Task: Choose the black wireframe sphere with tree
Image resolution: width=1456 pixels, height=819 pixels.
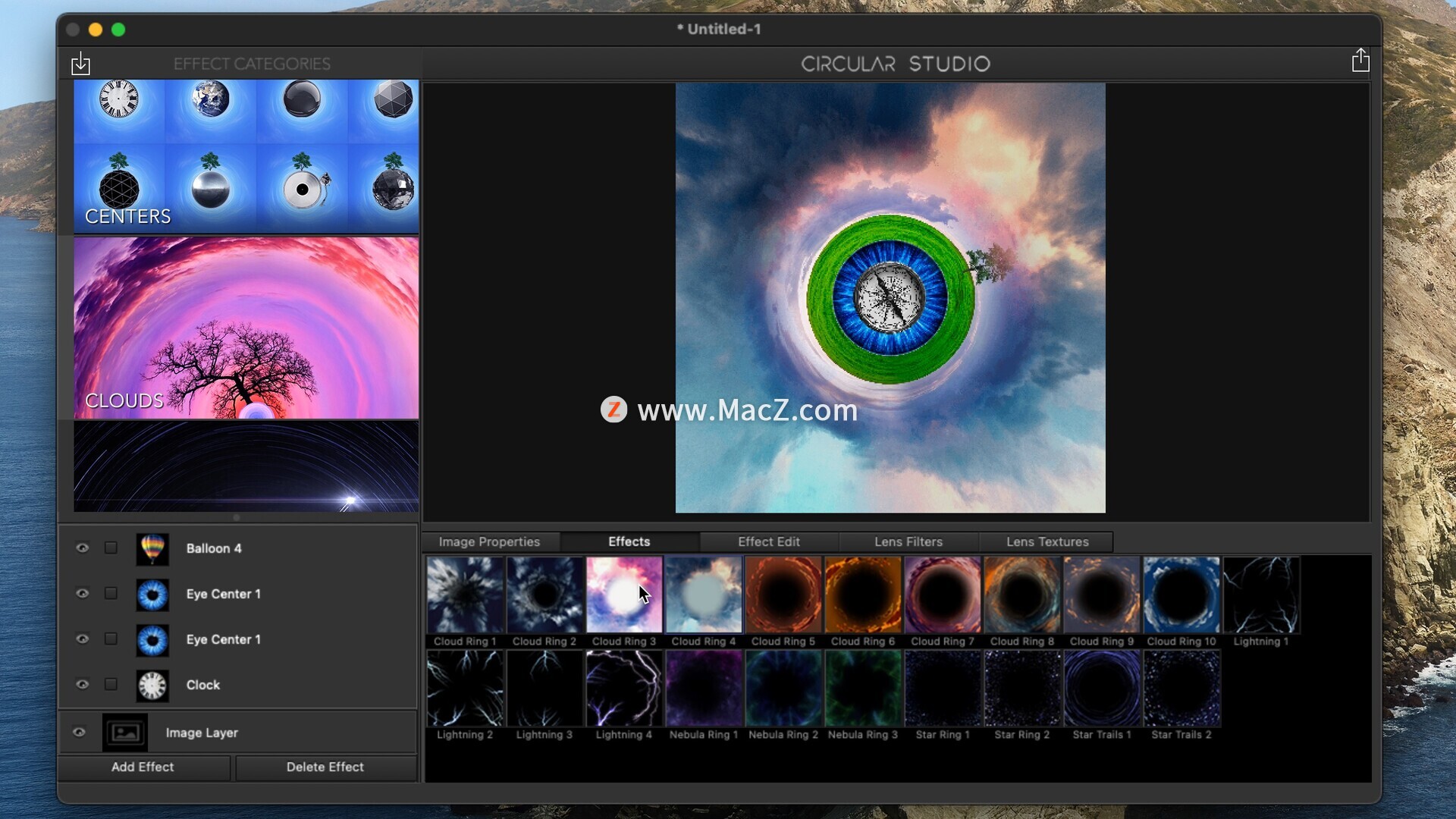Action: tap(119, 182)
